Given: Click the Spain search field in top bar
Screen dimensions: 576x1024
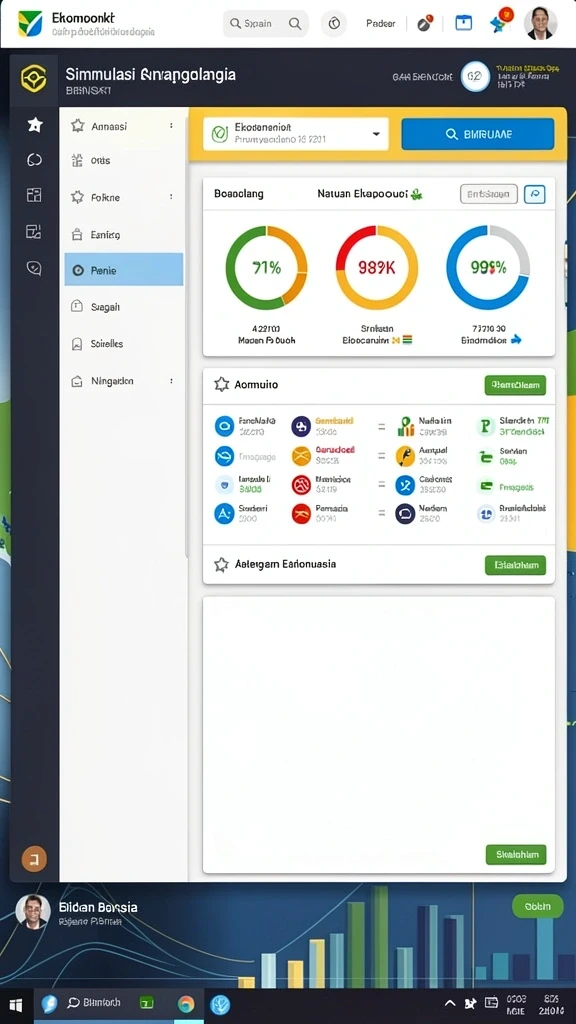Looking at the screenshot, I should pos(266,24).
